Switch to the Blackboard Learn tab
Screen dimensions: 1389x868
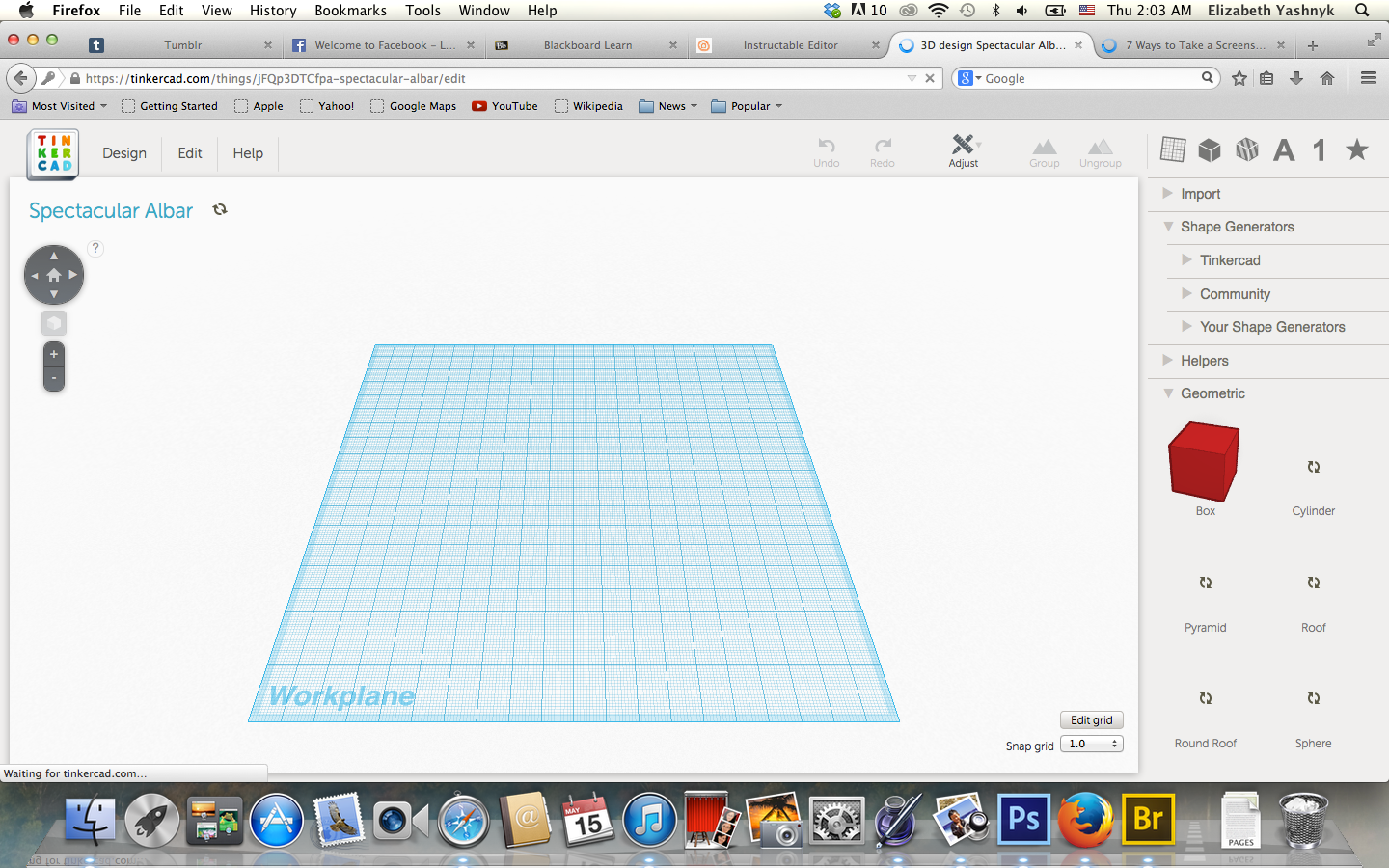tap(588, 44)
